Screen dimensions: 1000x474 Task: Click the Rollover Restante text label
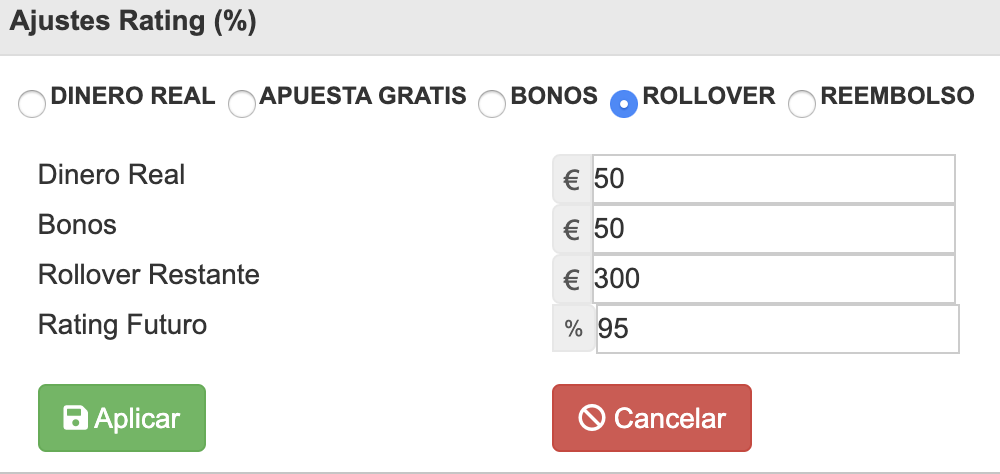149,275
